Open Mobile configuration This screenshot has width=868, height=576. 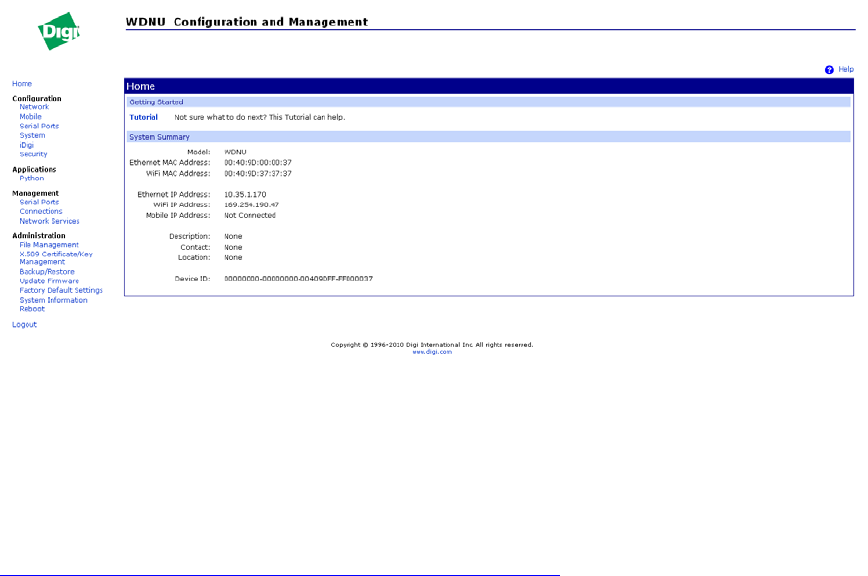(30, 117)
